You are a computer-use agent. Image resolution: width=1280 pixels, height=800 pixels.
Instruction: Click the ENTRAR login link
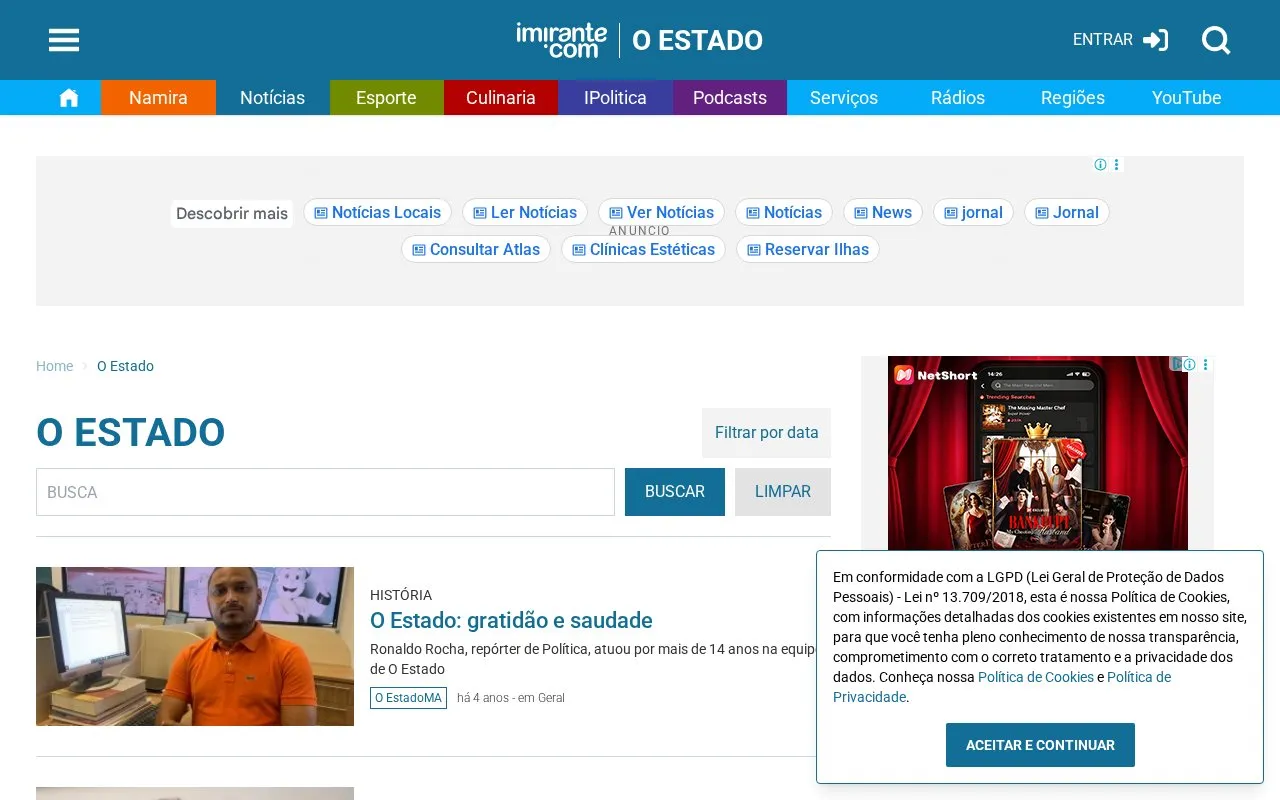1103,40
